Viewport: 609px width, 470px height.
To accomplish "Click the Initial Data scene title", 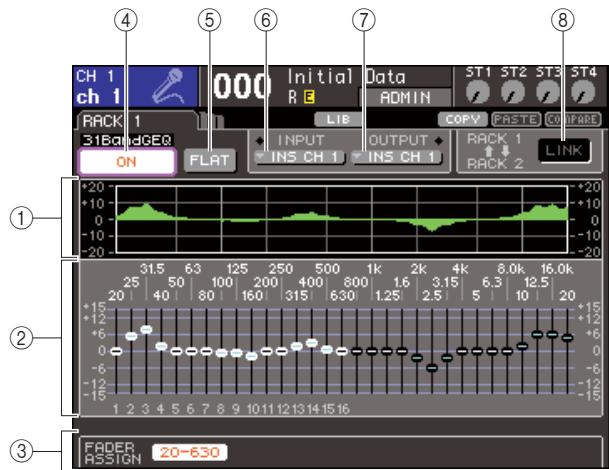I will [346, 77].
